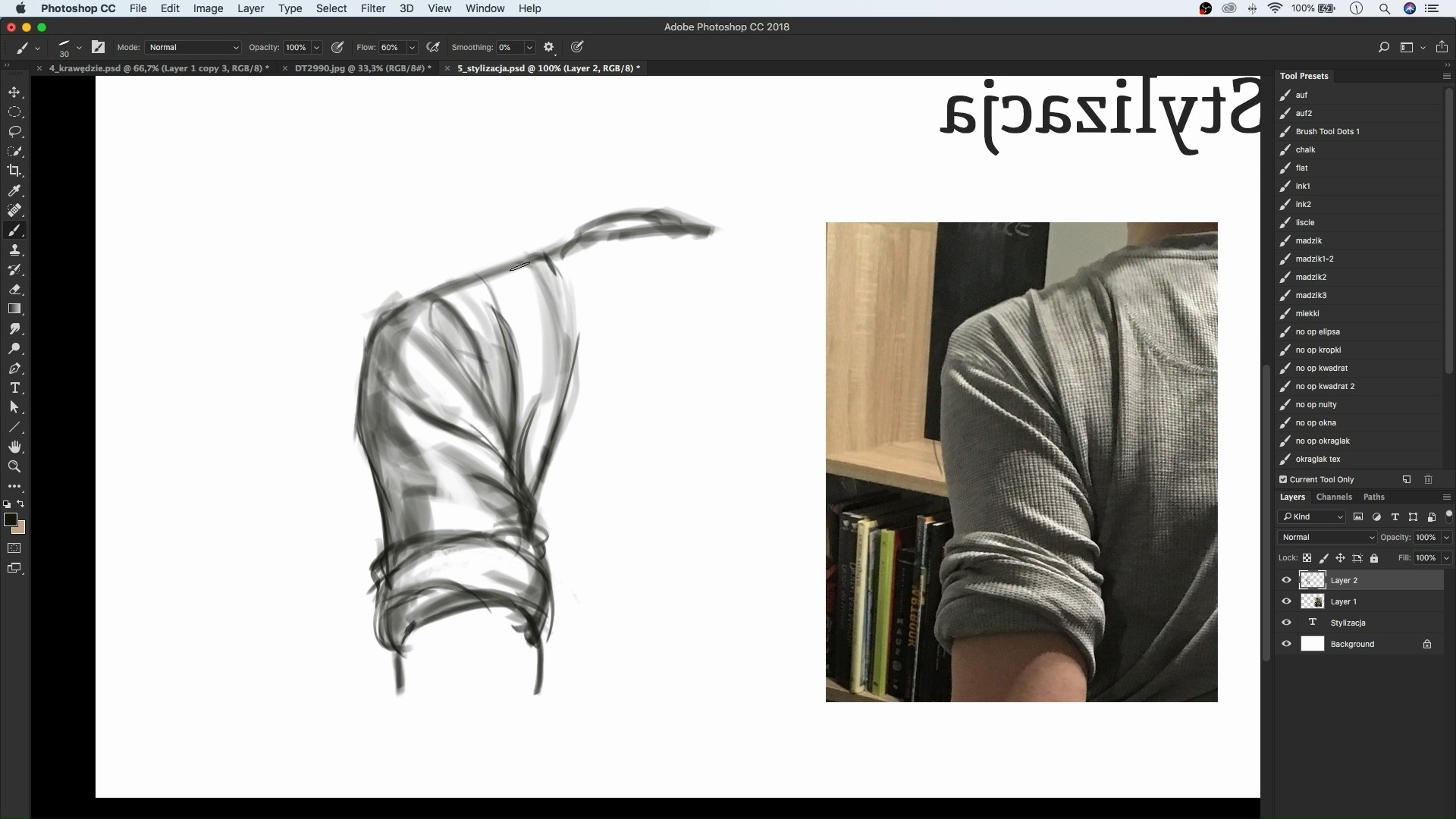
Task: Open the brush Mode dropdown
Action: tap(193, 47)
